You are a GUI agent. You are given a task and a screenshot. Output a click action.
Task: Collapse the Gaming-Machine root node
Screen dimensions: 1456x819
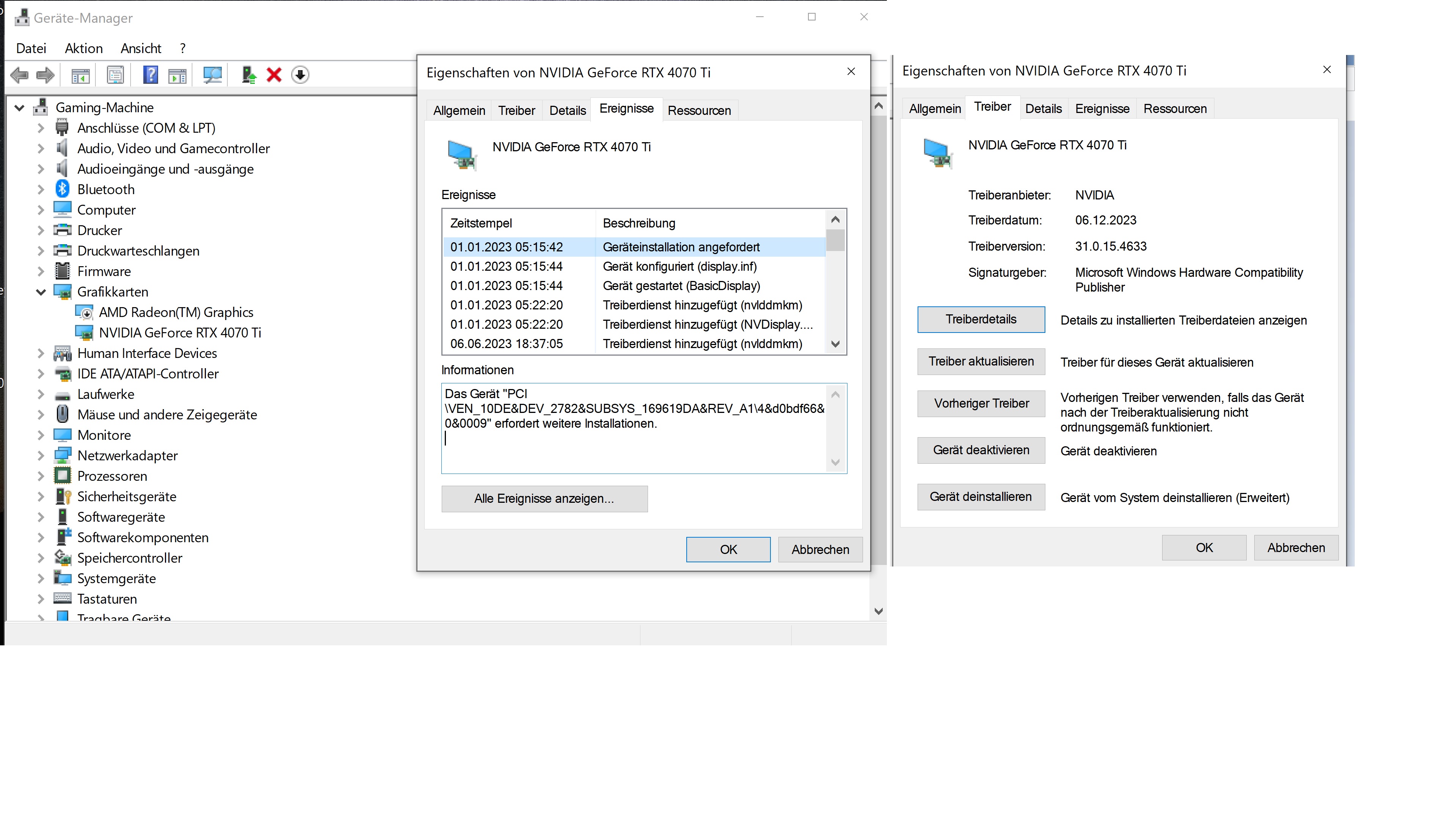point(19,107)
